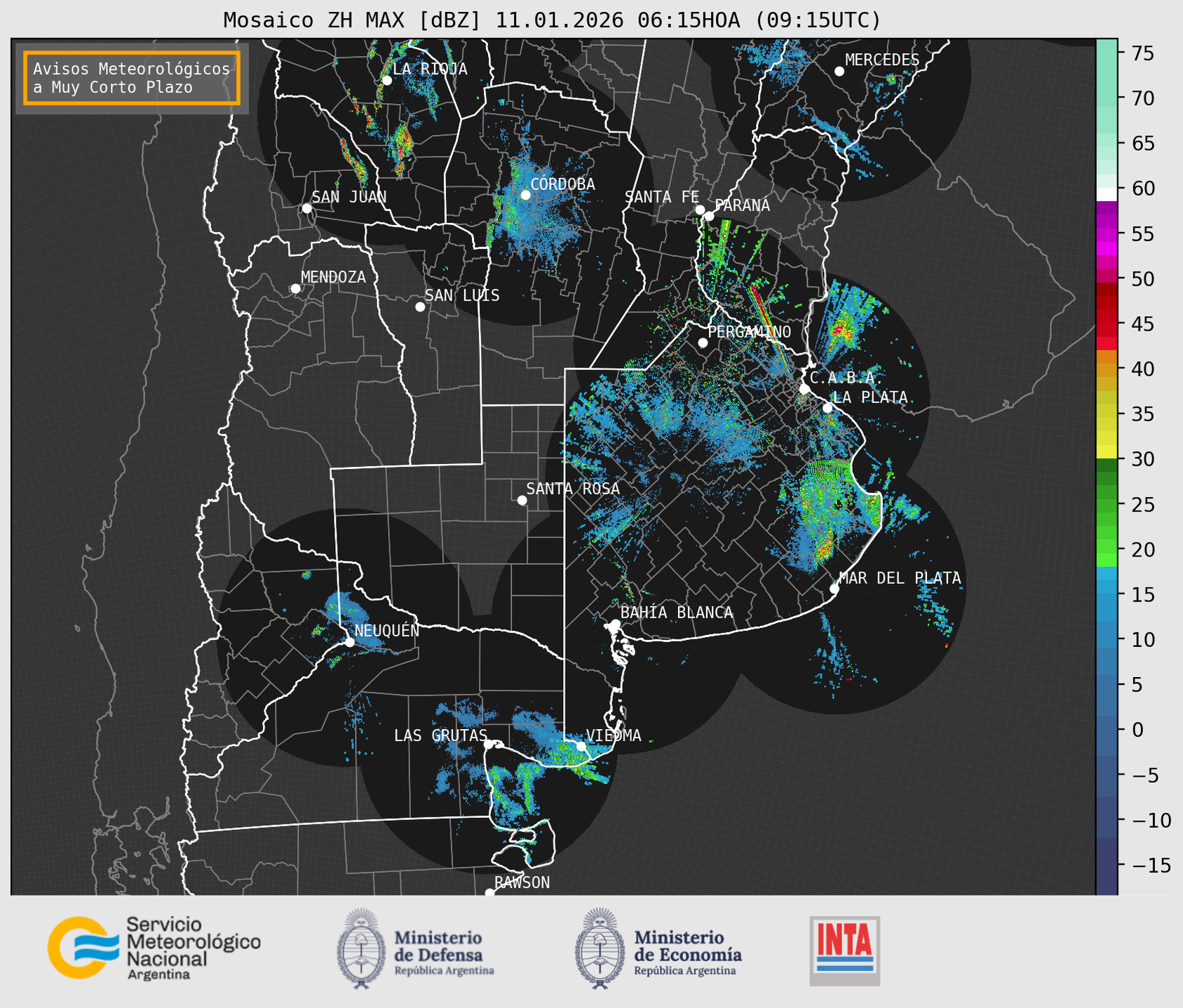
Task: Click the yellow 30 dBZ color band
Action: 1107,452
